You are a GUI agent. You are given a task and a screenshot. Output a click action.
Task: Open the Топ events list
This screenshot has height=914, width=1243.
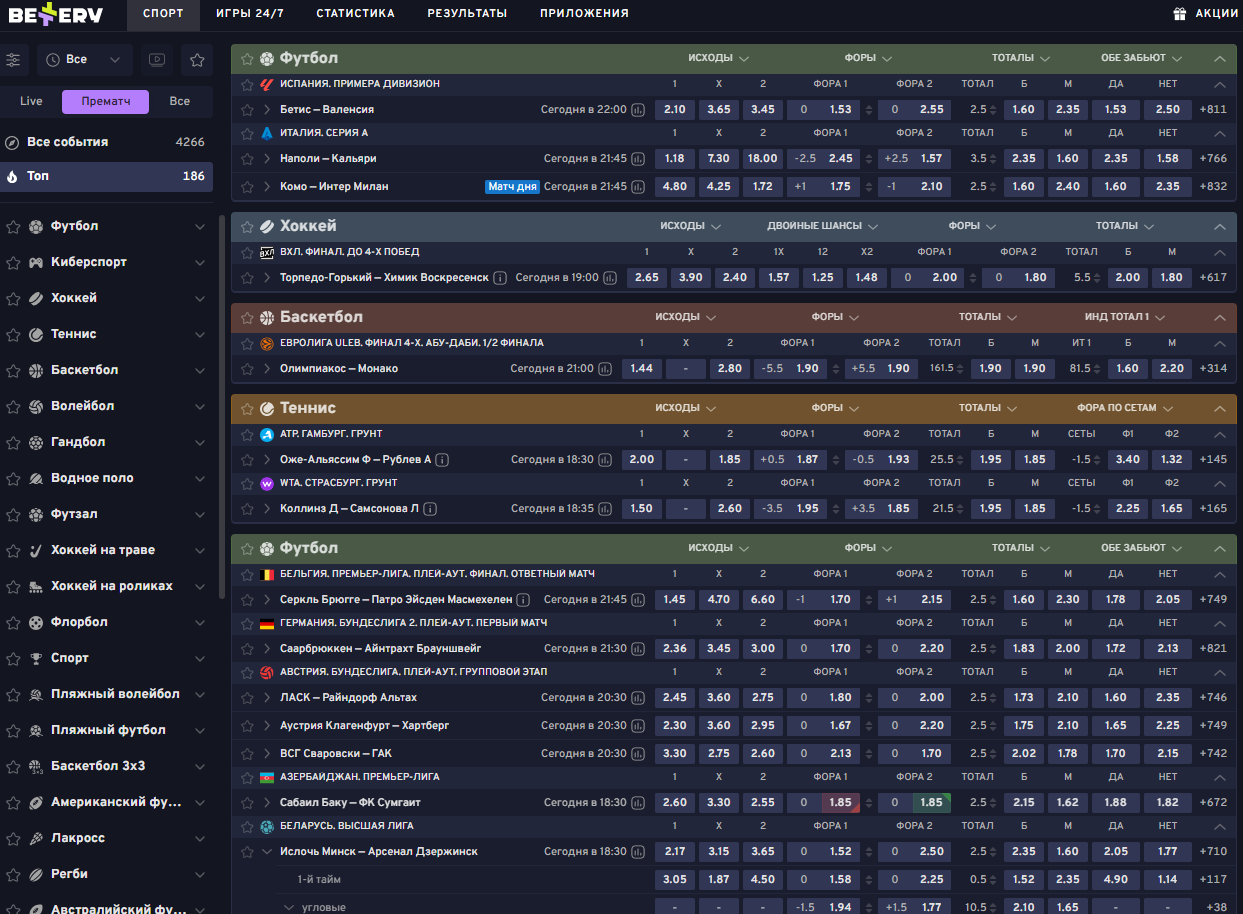(x=106, y=177)
